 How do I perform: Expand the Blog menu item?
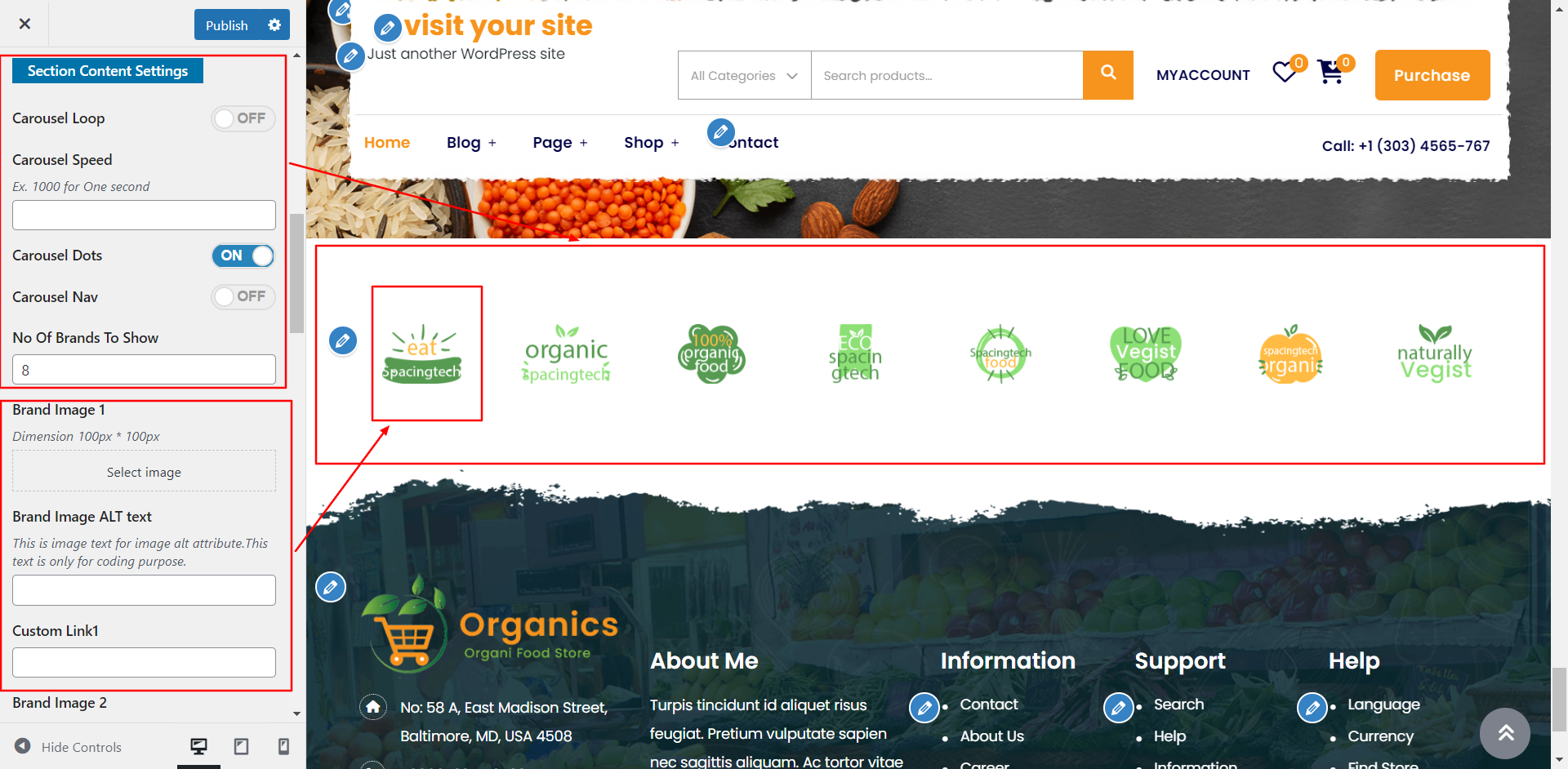coord(471,143)
